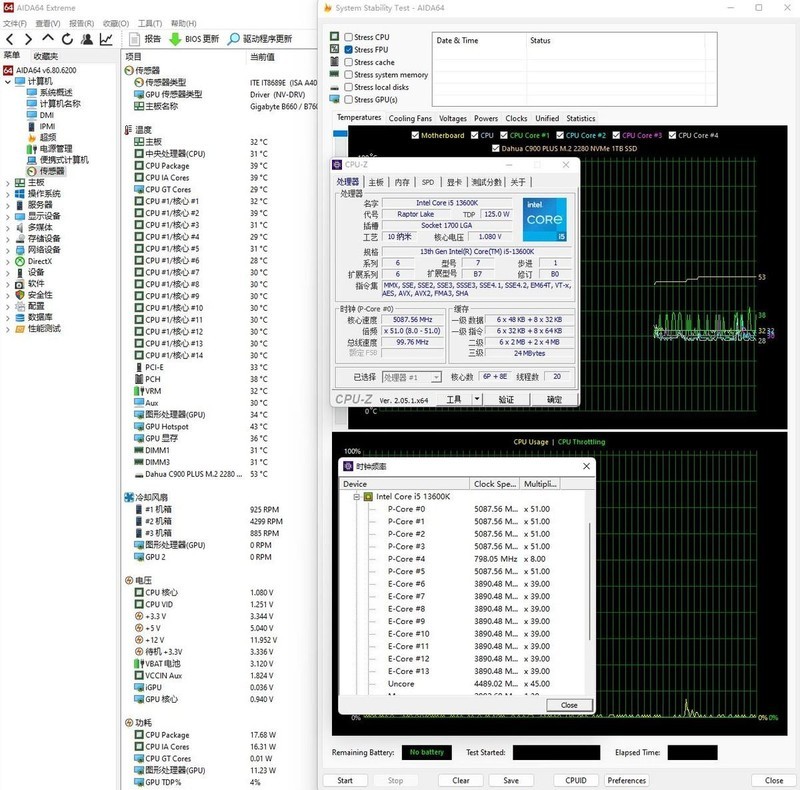Switch to the Voltages tab
Screen dimensions: 800x790
pos(452,118)
